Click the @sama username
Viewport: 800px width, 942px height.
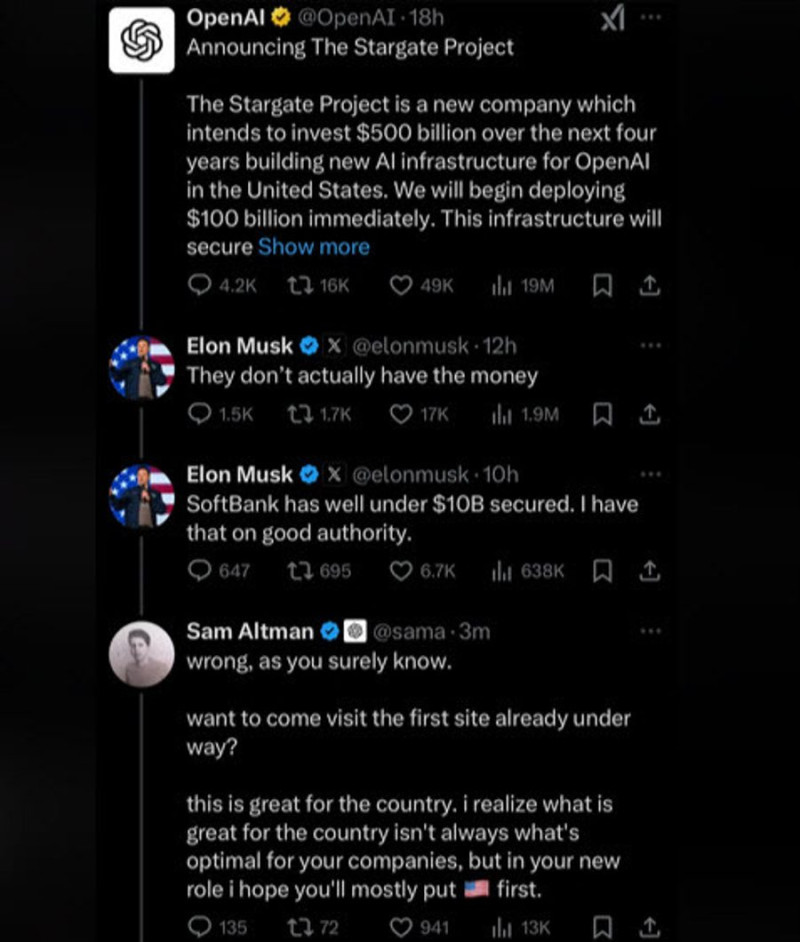tap(412, 631)
